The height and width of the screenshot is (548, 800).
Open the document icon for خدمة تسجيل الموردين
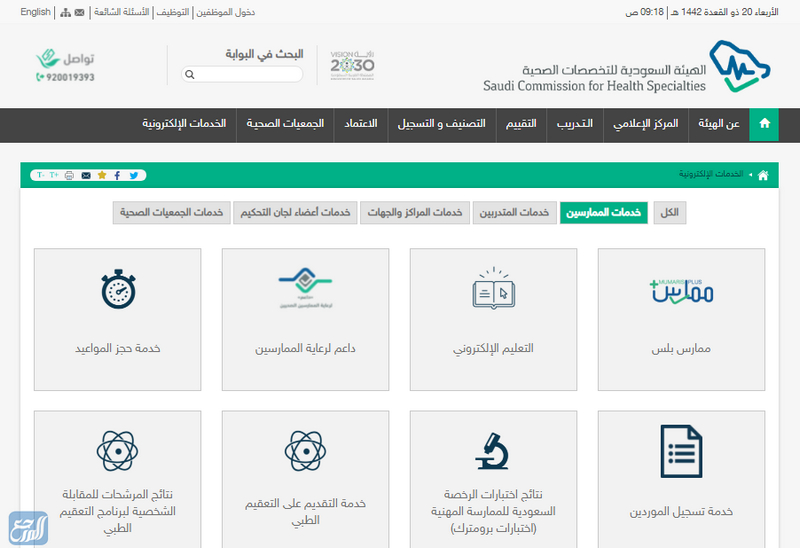coord(681,452)
